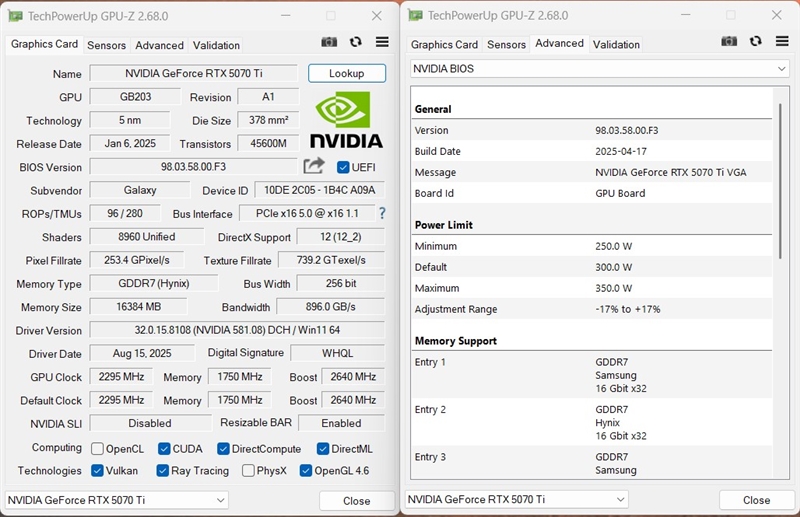
Task: Click the Lookup button
Action: tap(346, 74)
